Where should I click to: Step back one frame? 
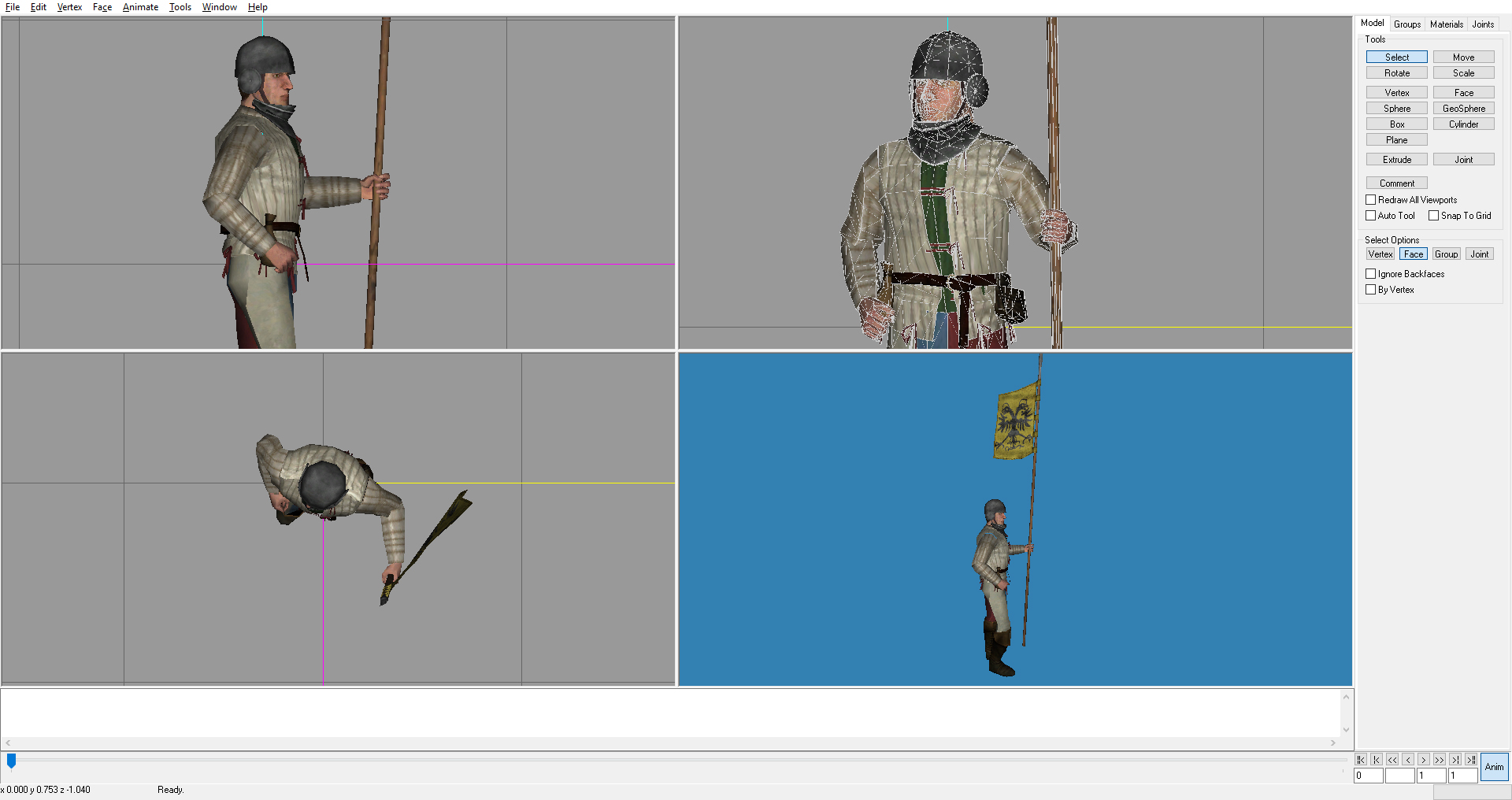coord(1407,760)
